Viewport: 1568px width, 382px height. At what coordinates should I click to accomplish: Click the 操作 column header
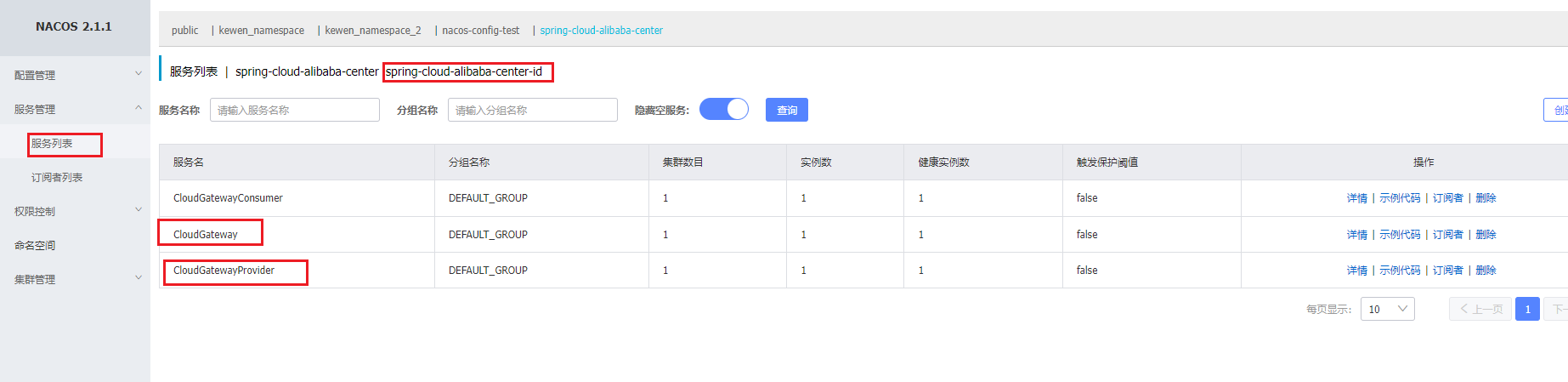click(1424, 162)
